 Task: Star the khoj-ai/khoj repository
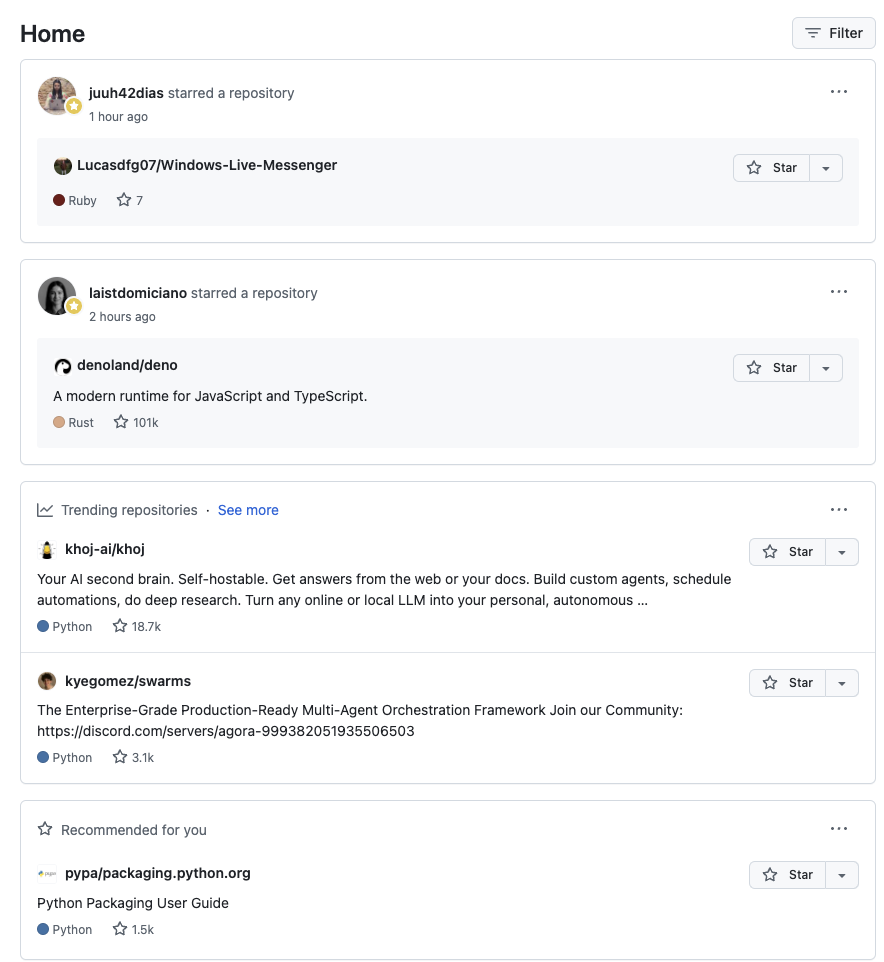[x=789, y=551]
